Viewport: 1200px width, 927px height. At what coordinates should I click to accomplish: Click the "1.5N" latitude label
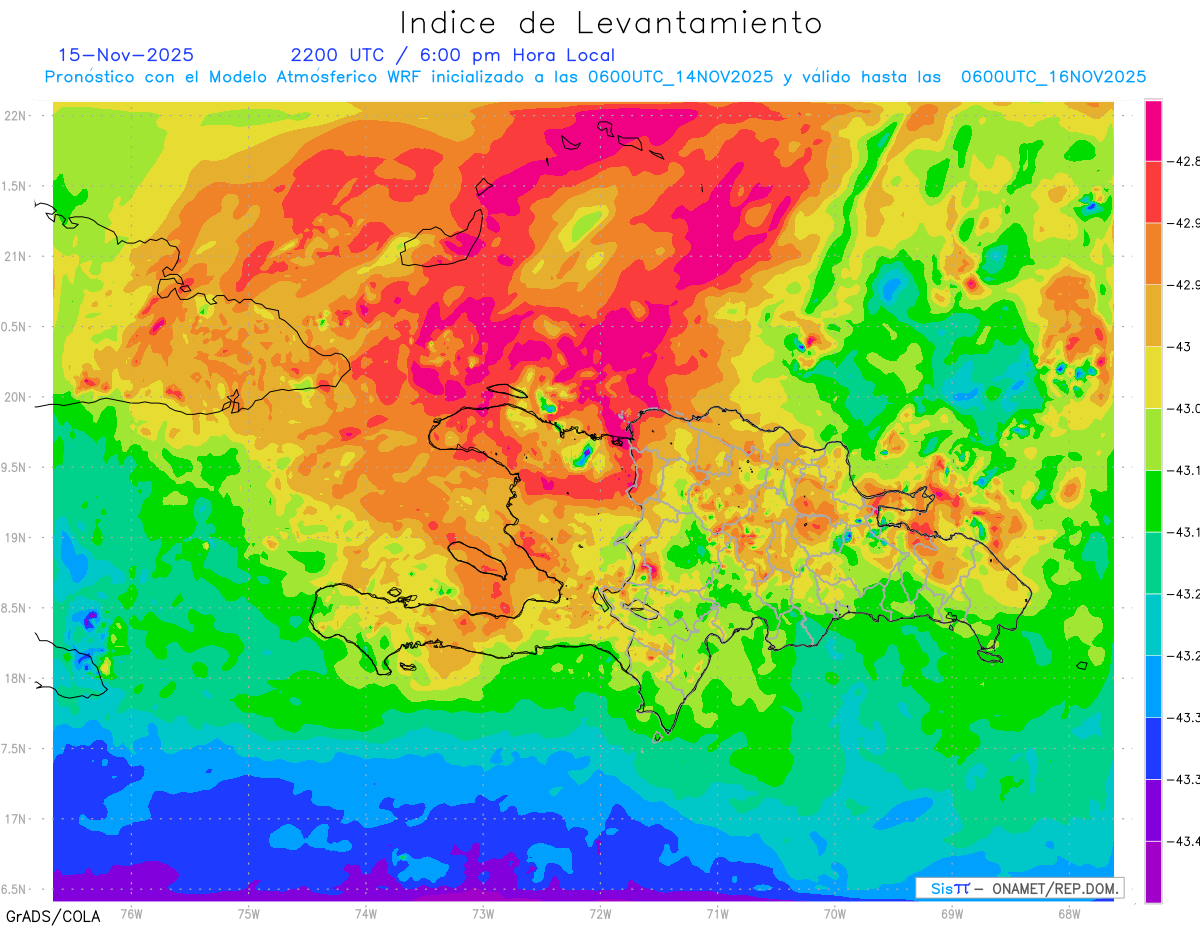click(x=15, y=186)
